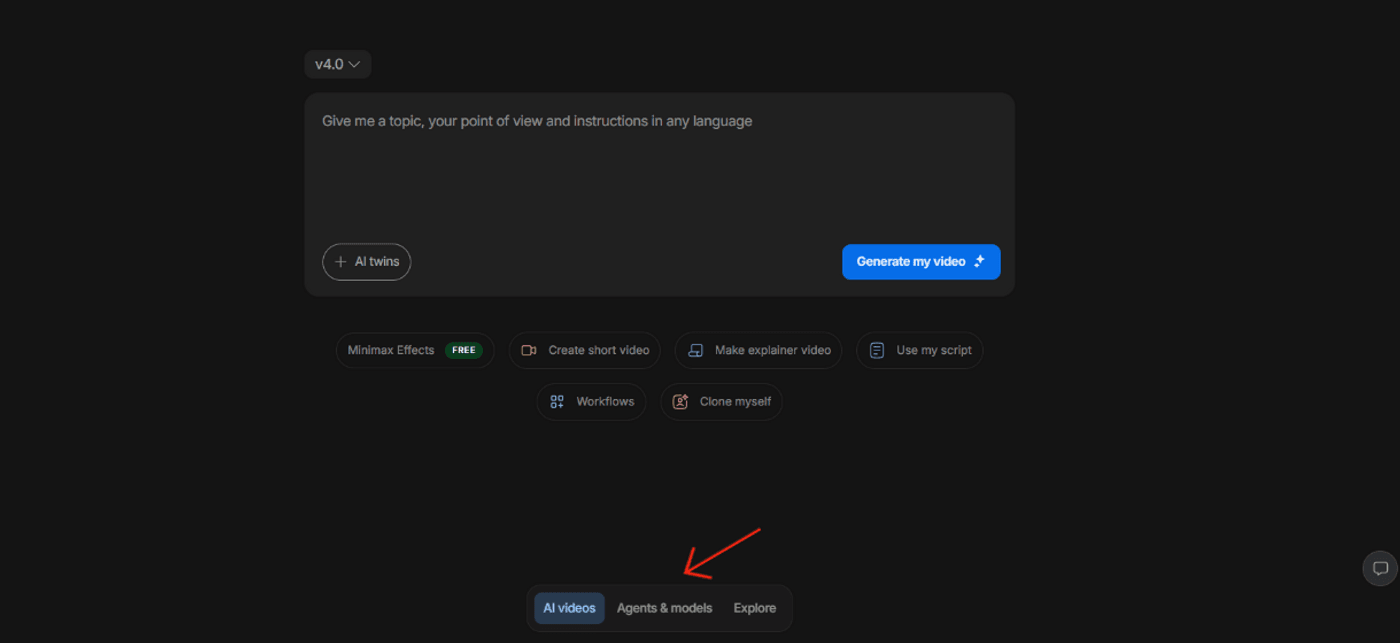
Task: Click the Make explainer video icon
Action: click(696, 351)
